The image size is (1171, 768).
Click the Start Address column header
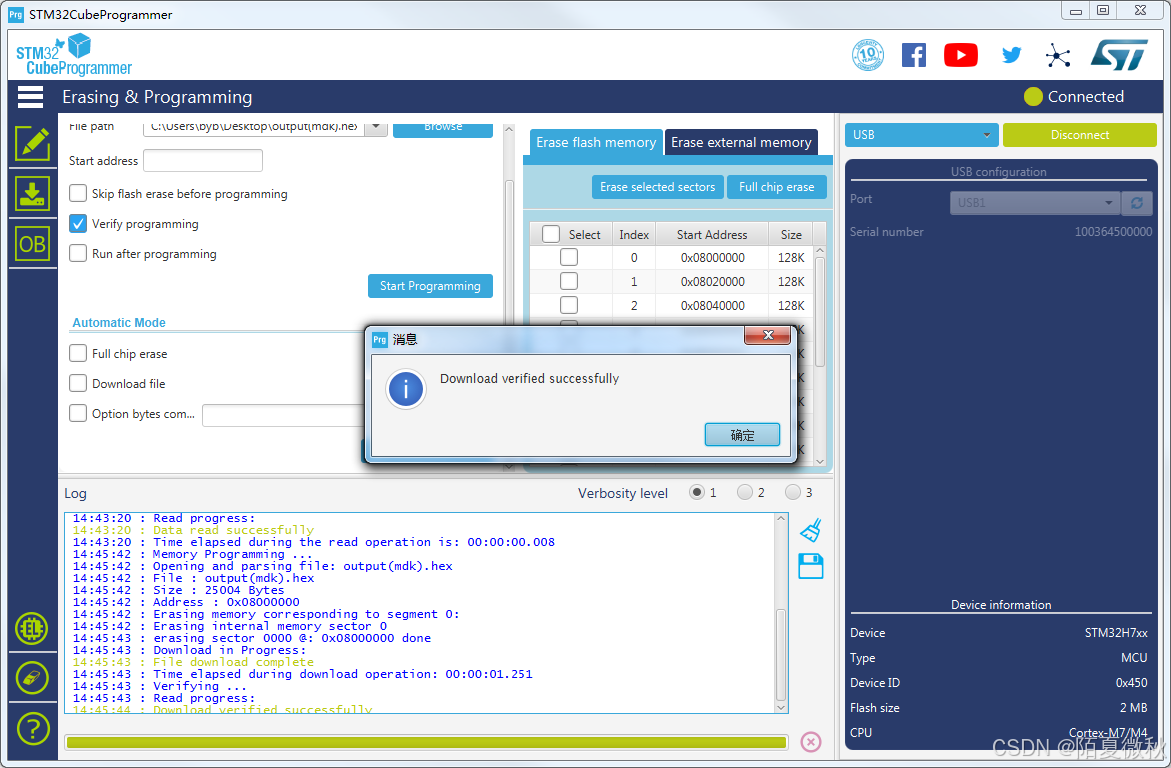coord(712,234)
